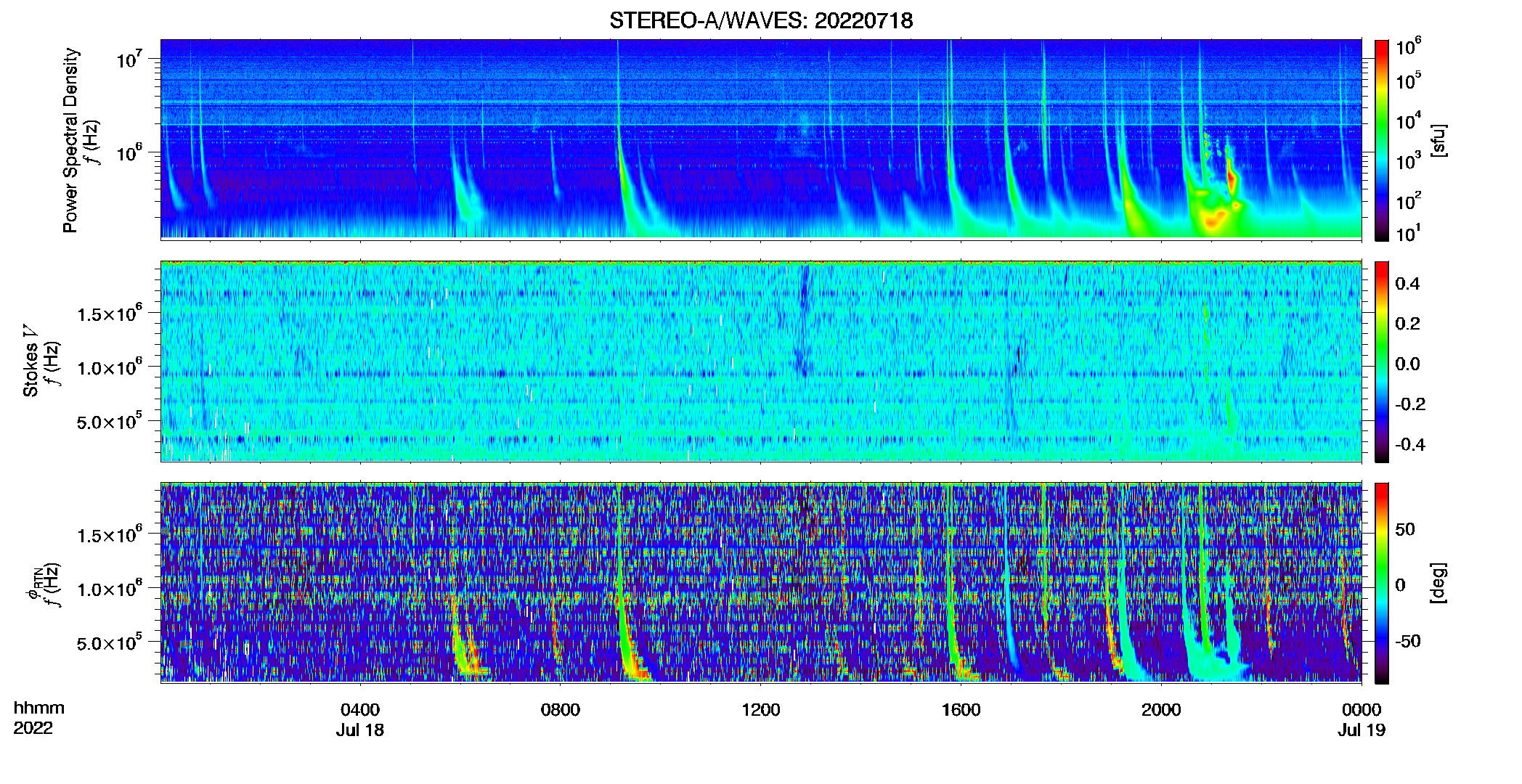Click the 50 label on degree color bar
The height and width of the screenshot is (784, 1522).
click(1405, 529)
